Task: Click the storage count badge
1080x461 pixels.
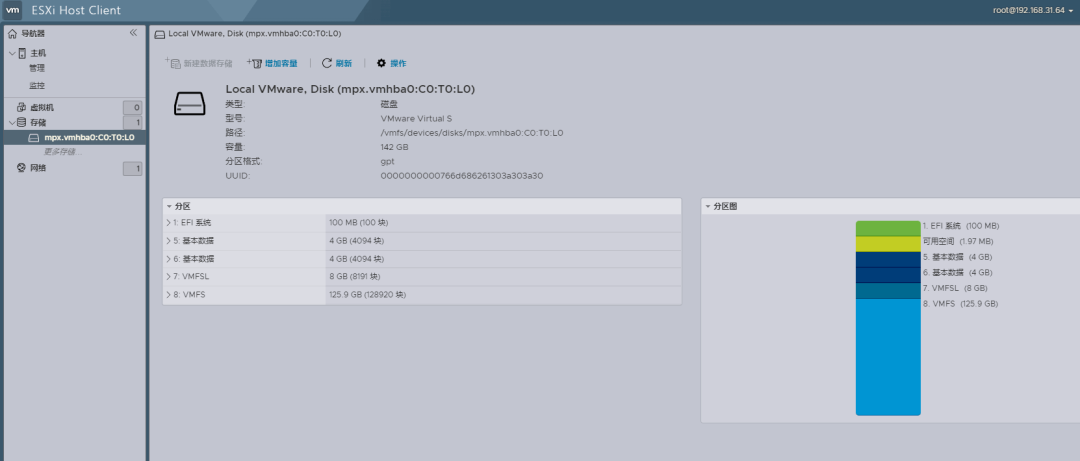Action: click(x=133, y=123)
